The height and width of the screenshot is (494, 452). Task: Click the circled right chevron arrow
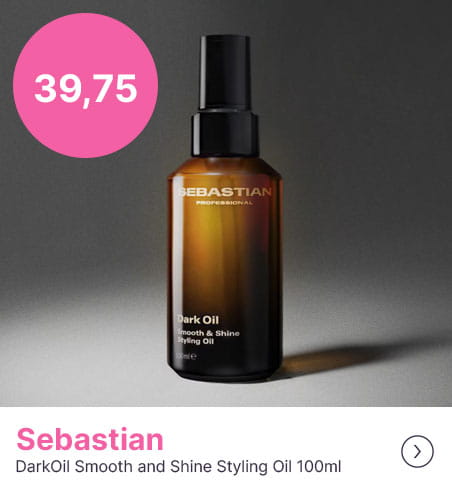(x=417, y=451)
